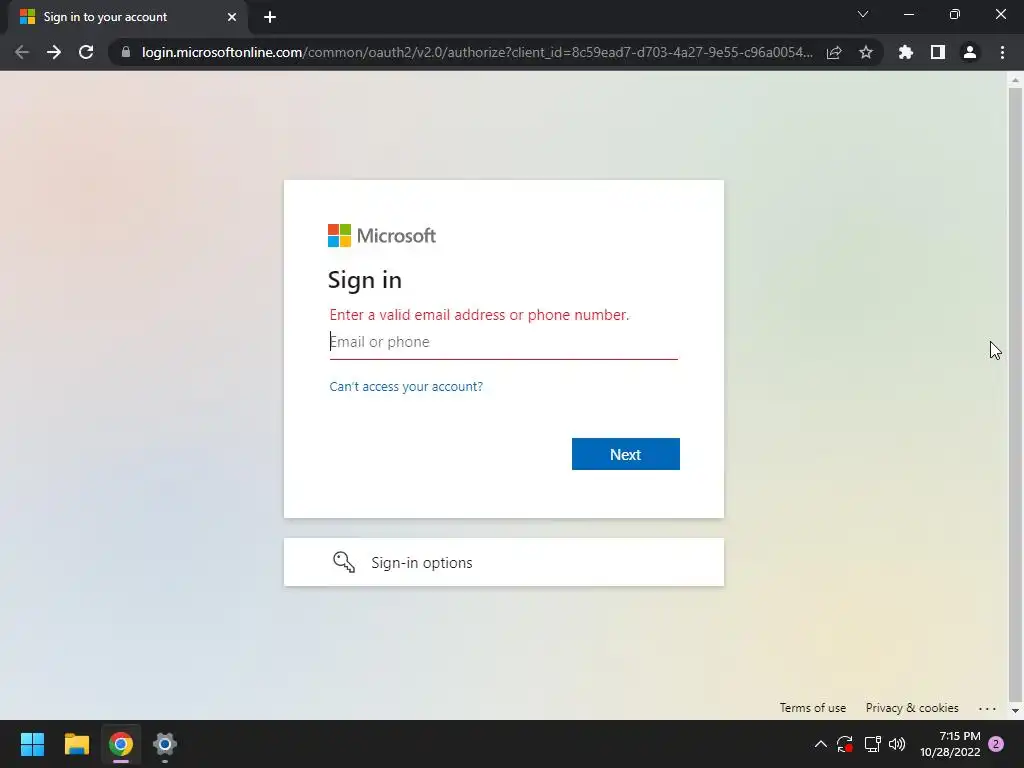The image size is (1024, 768).
Task: Open the tab search chevron
Action: (x=863, y=14)
